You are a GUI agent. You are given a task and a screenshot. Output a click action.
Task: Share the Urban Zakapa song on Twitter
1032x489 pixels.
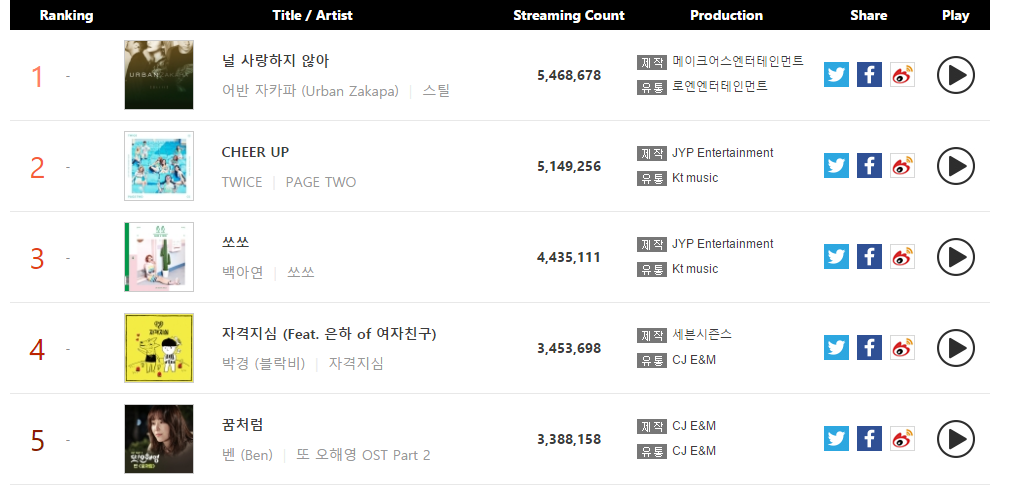[836, 75]
